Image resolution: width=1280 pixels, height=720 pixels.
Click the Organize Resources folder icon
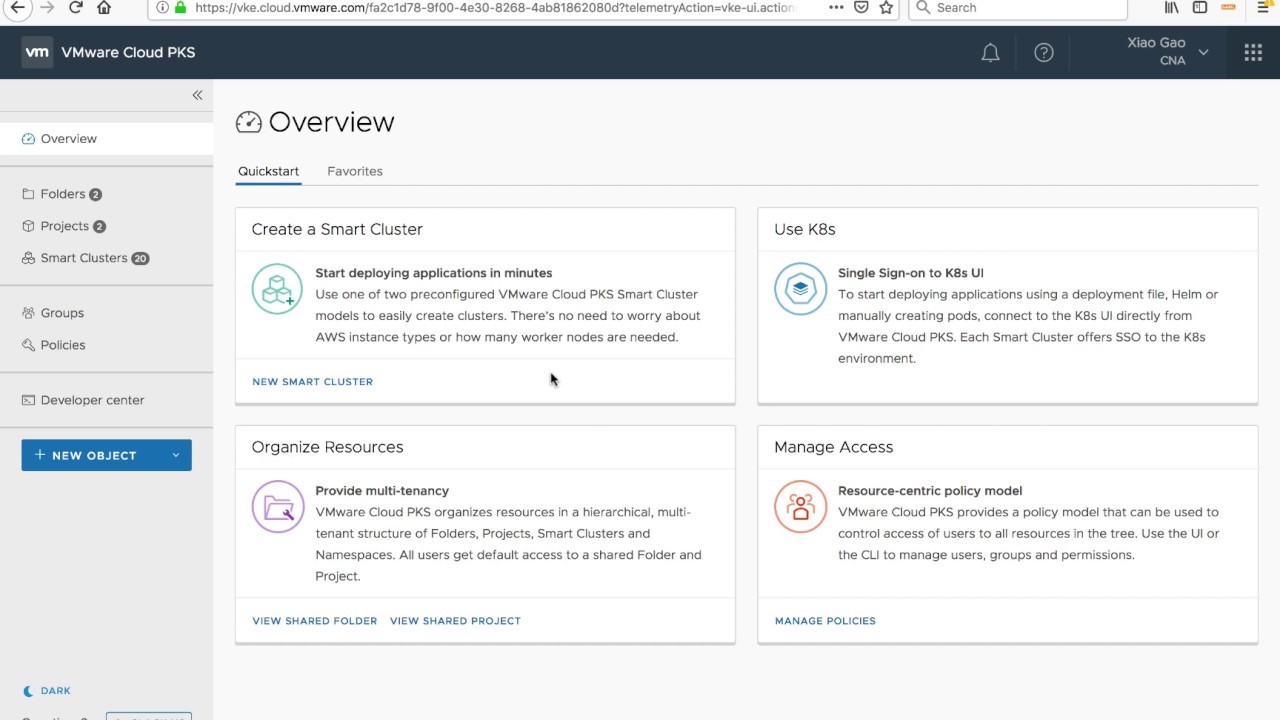tap(277, 507)
